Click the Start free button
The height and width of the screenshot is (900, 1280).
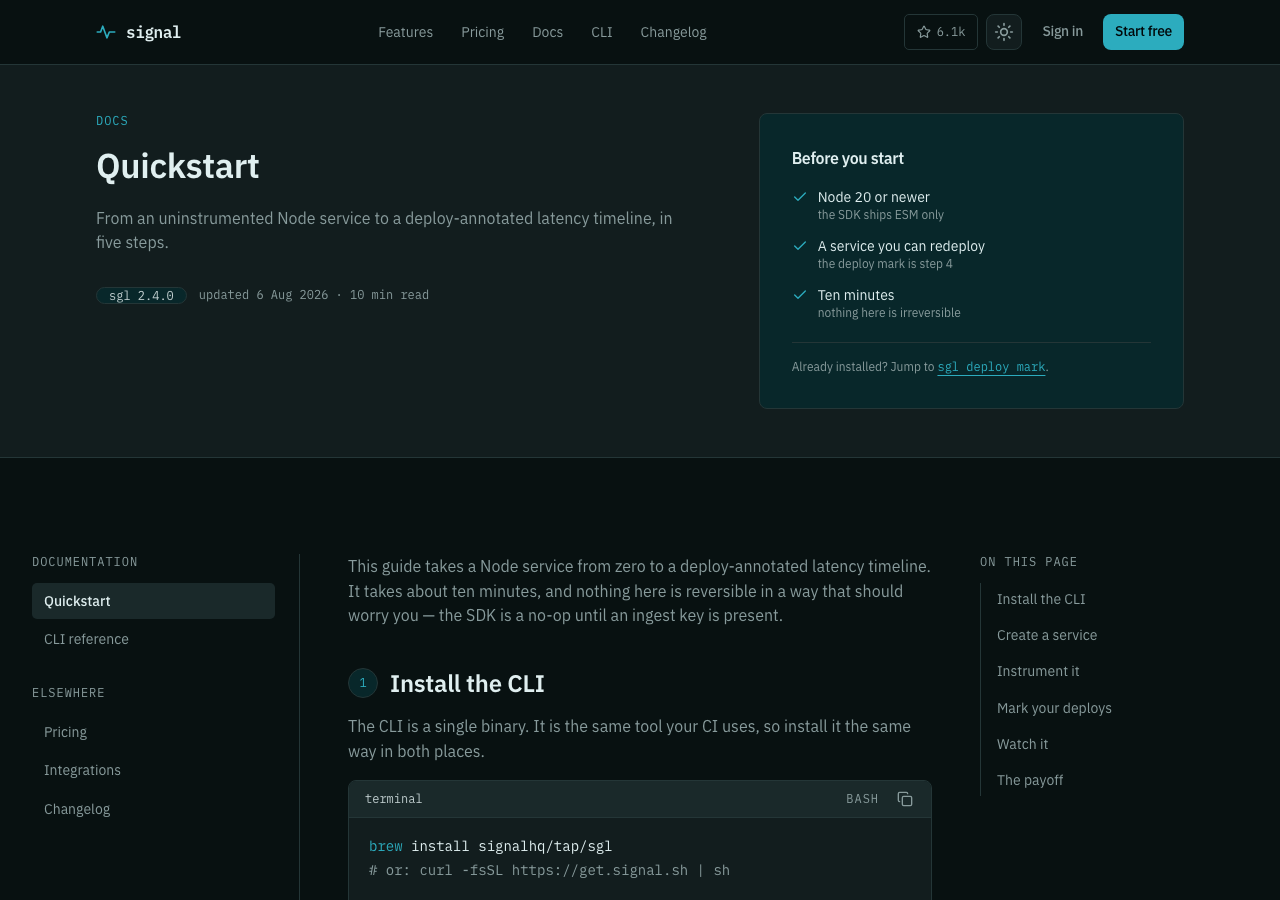pos(1143,32)
